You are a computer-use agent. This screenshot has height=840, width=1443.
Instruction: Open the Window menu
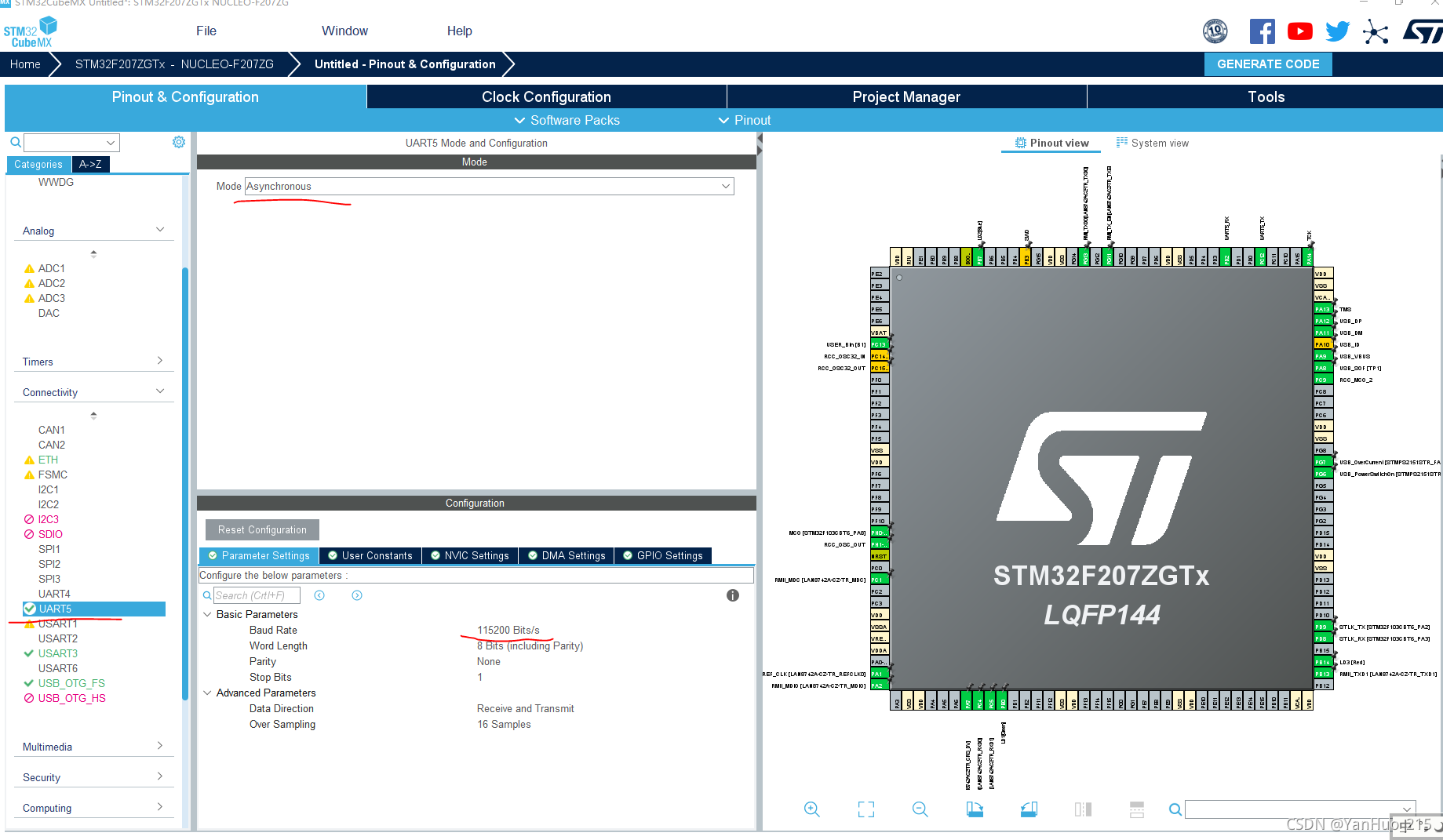pos(344,31)
